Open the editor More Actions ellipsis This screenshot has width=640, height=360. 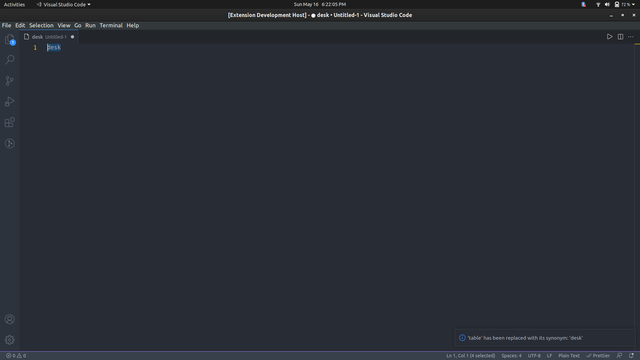[631, 37]
